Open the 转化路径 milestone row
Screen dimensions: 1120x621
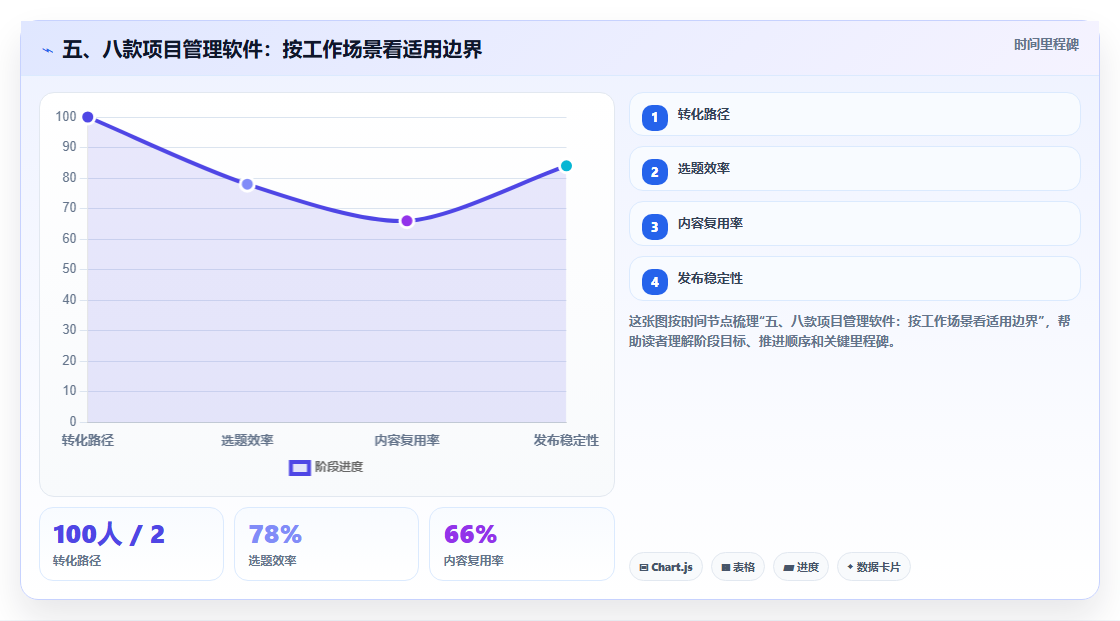pyautogui.click(x=854, y=114)
